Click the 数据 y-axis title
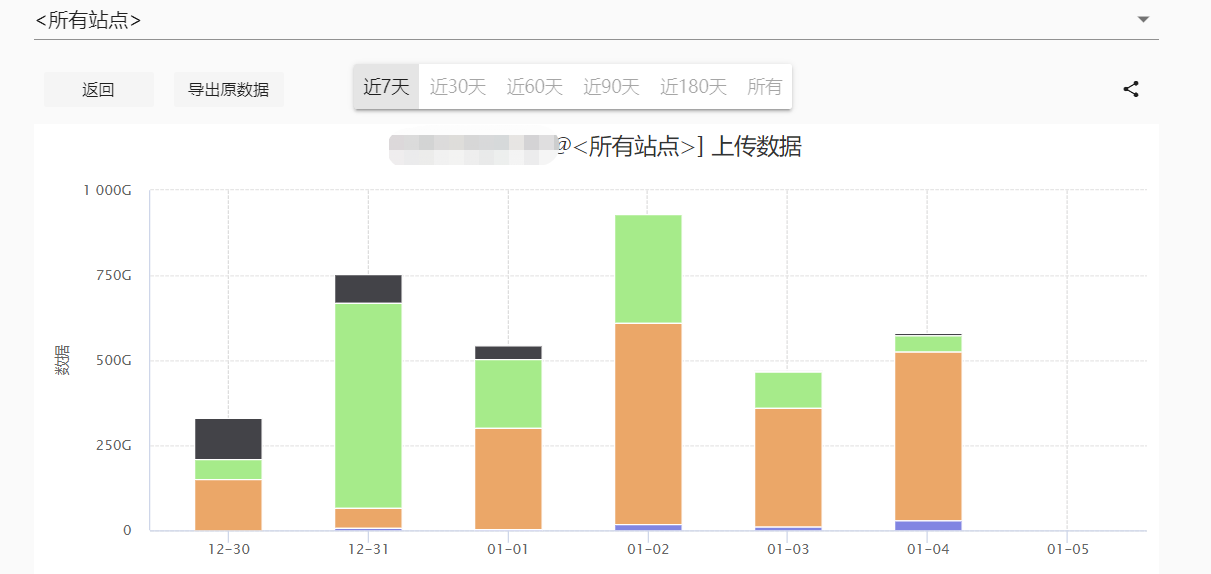The height and width of the screenshot is (574, 1211). (62, 360)
